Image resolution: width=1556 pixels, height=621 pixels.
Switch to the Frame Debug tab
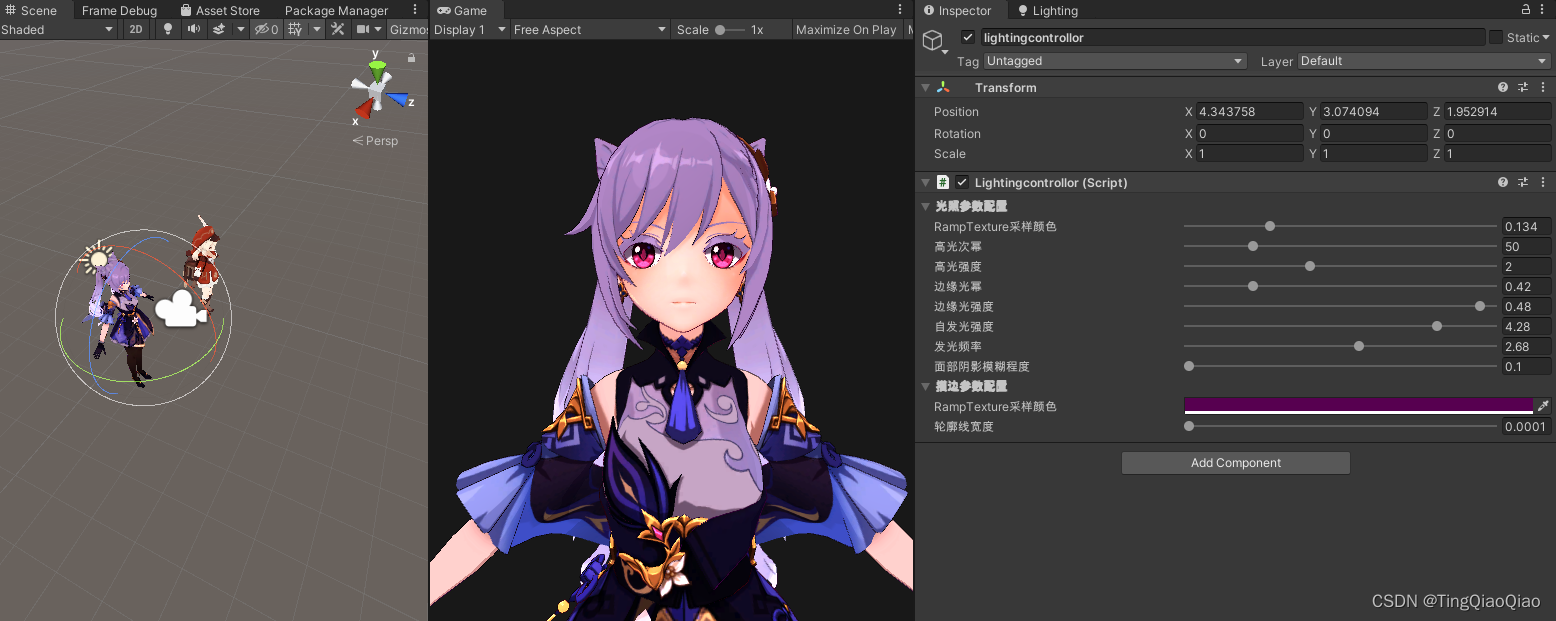click(119, 10)
